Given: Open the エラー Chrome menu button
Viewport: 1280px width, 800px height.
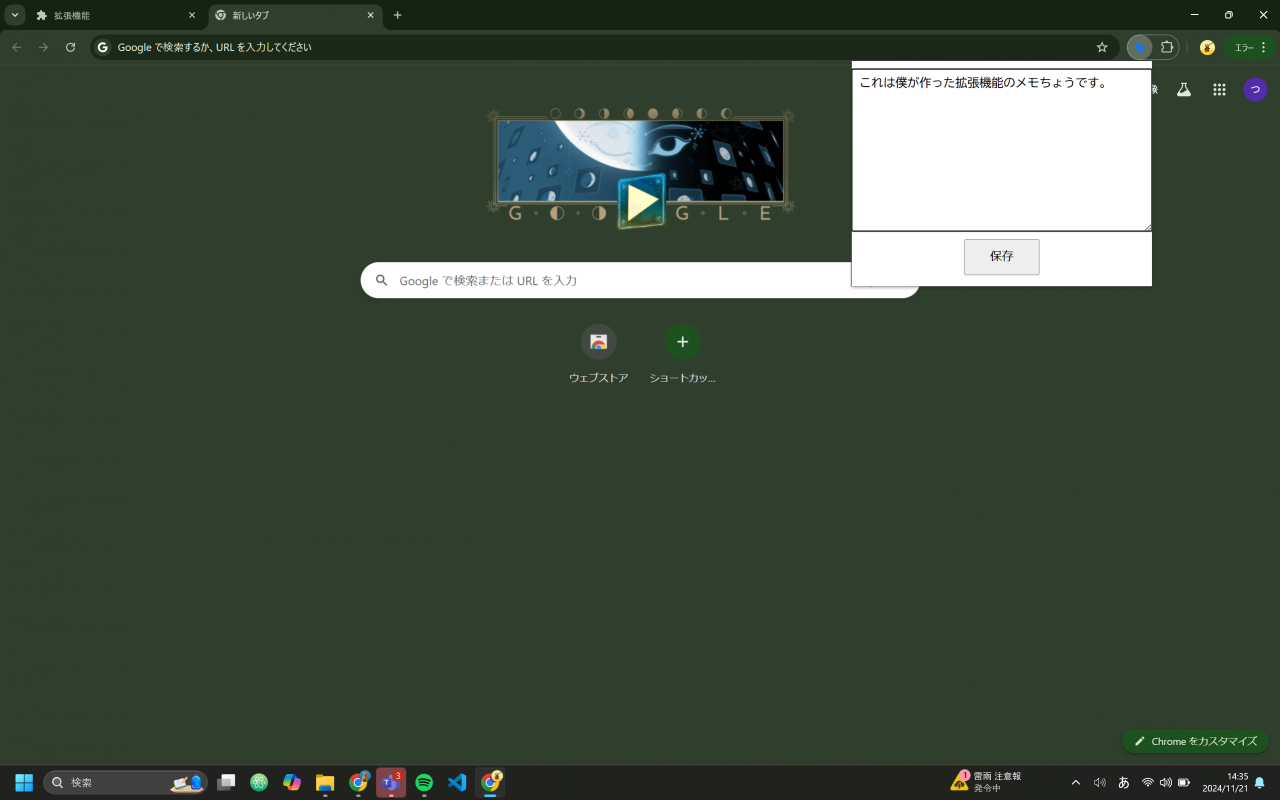Looking at the screenshot, I should click(x=1251, y=47).
